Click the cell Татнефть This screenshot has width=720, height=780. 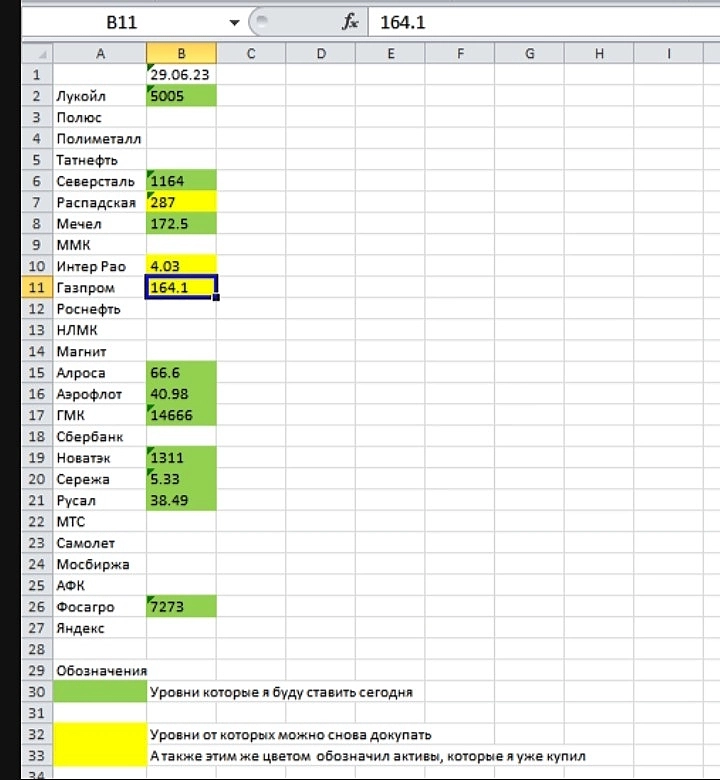(x=100, y=160)
